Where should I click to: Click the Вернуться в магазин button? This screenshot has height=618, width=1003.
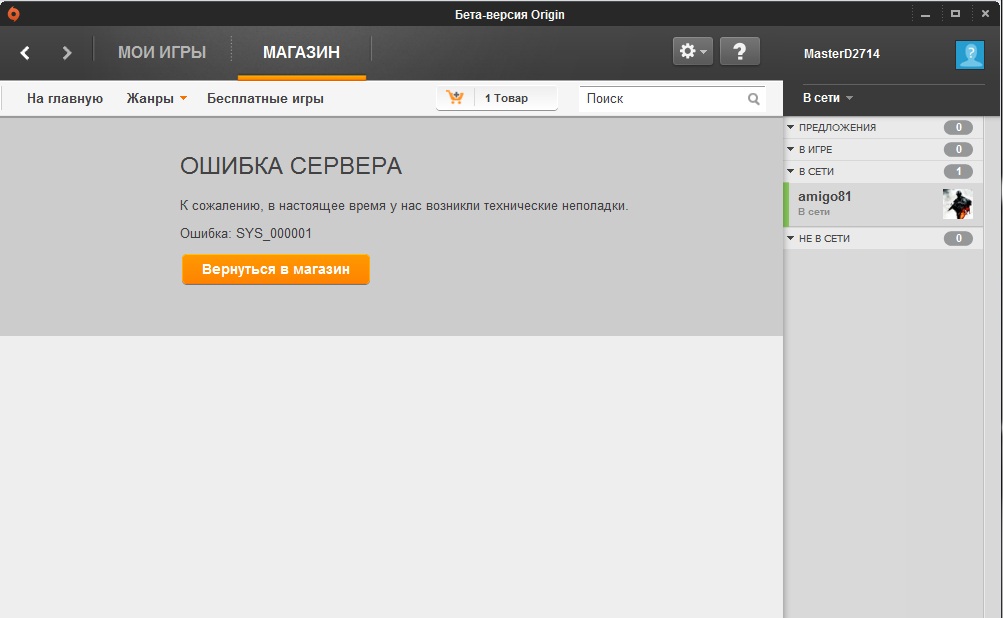pos(276,269)
